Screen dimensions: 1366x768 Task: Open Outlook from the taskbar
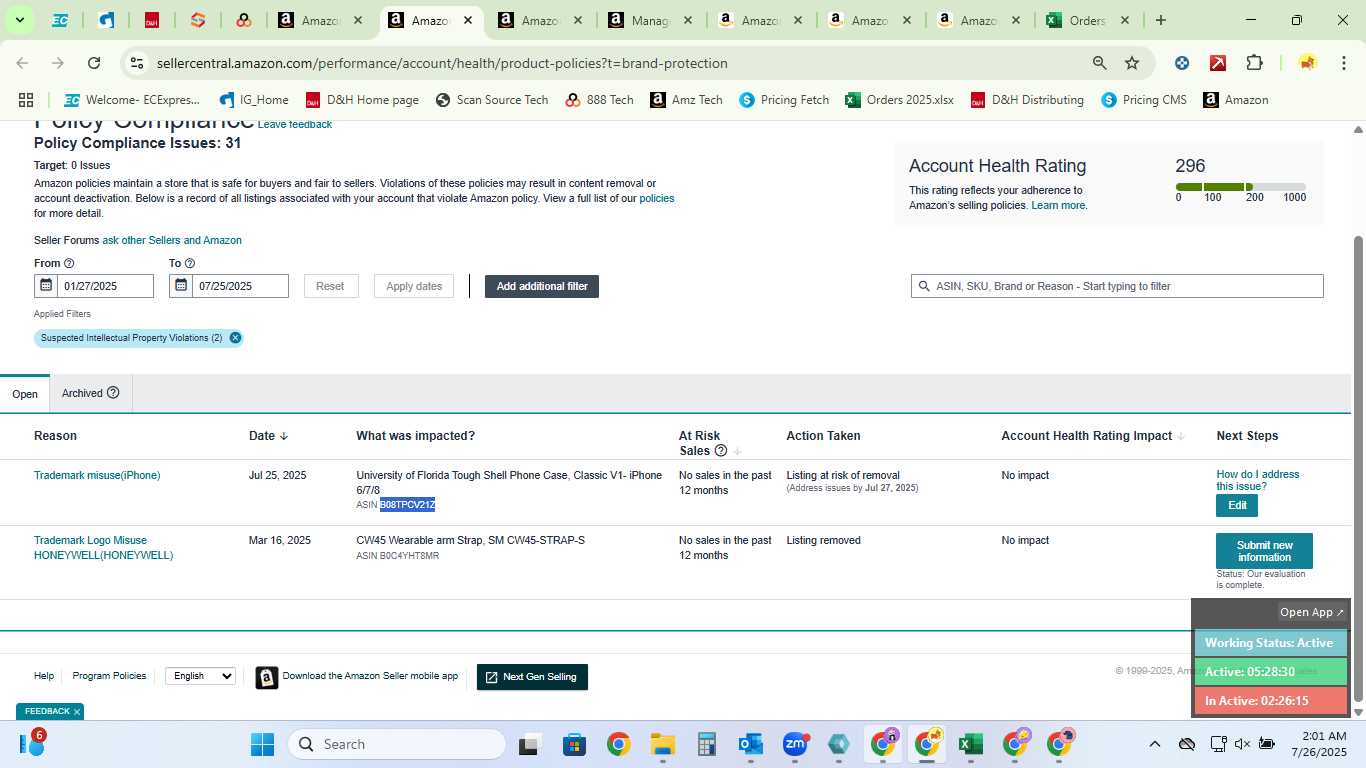coord(750,744)
